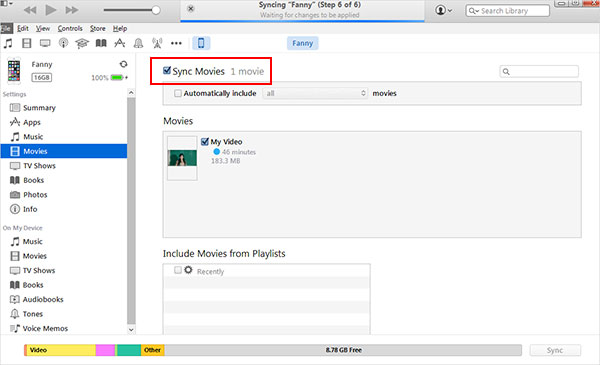Open the Search Library magnifier dropdown
Viewport: 600px width, 365px height.
(474, 11)
